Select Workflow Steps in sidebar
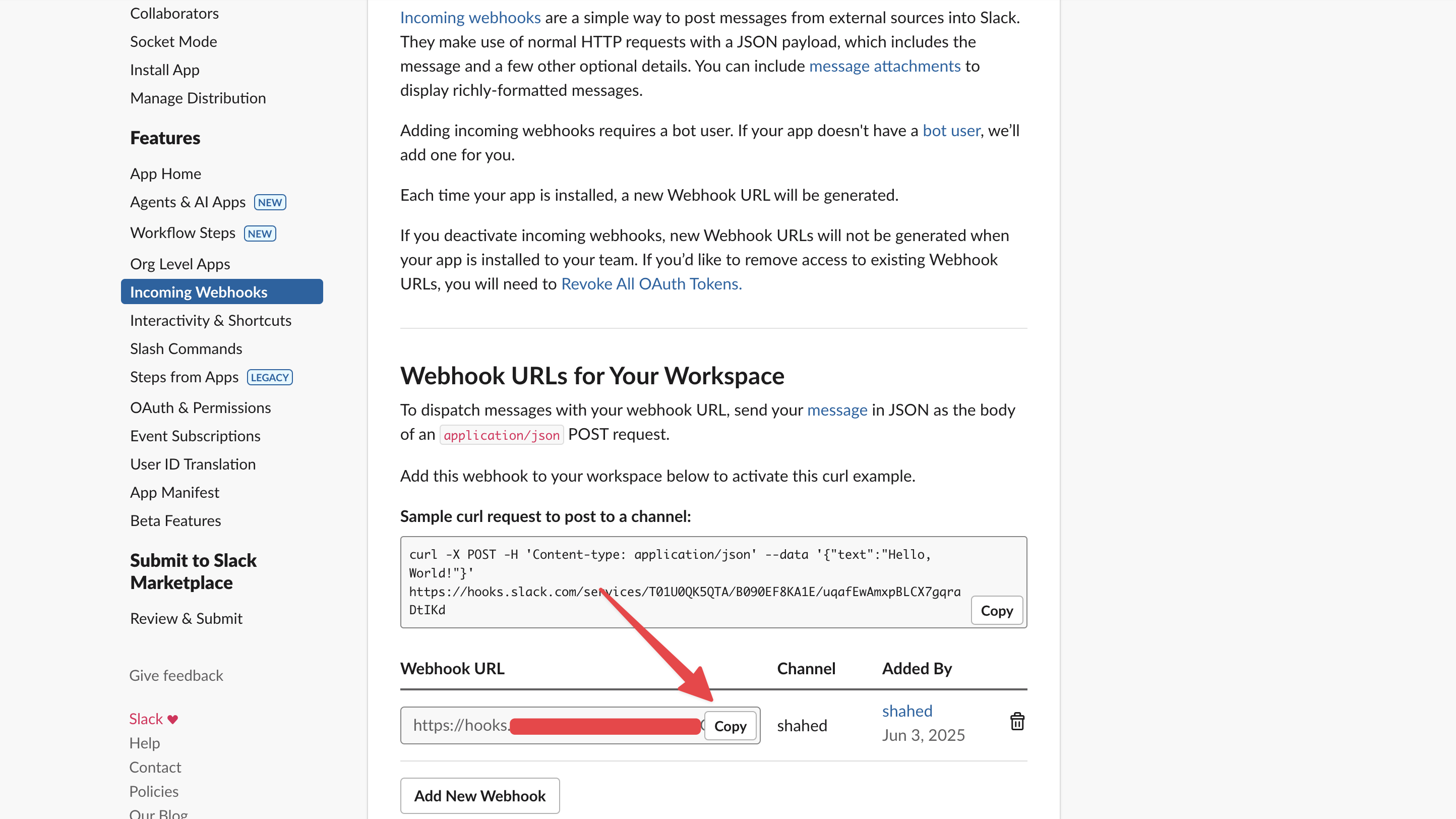The width and height of the screenshot is (1456, 819). [182, 232]
